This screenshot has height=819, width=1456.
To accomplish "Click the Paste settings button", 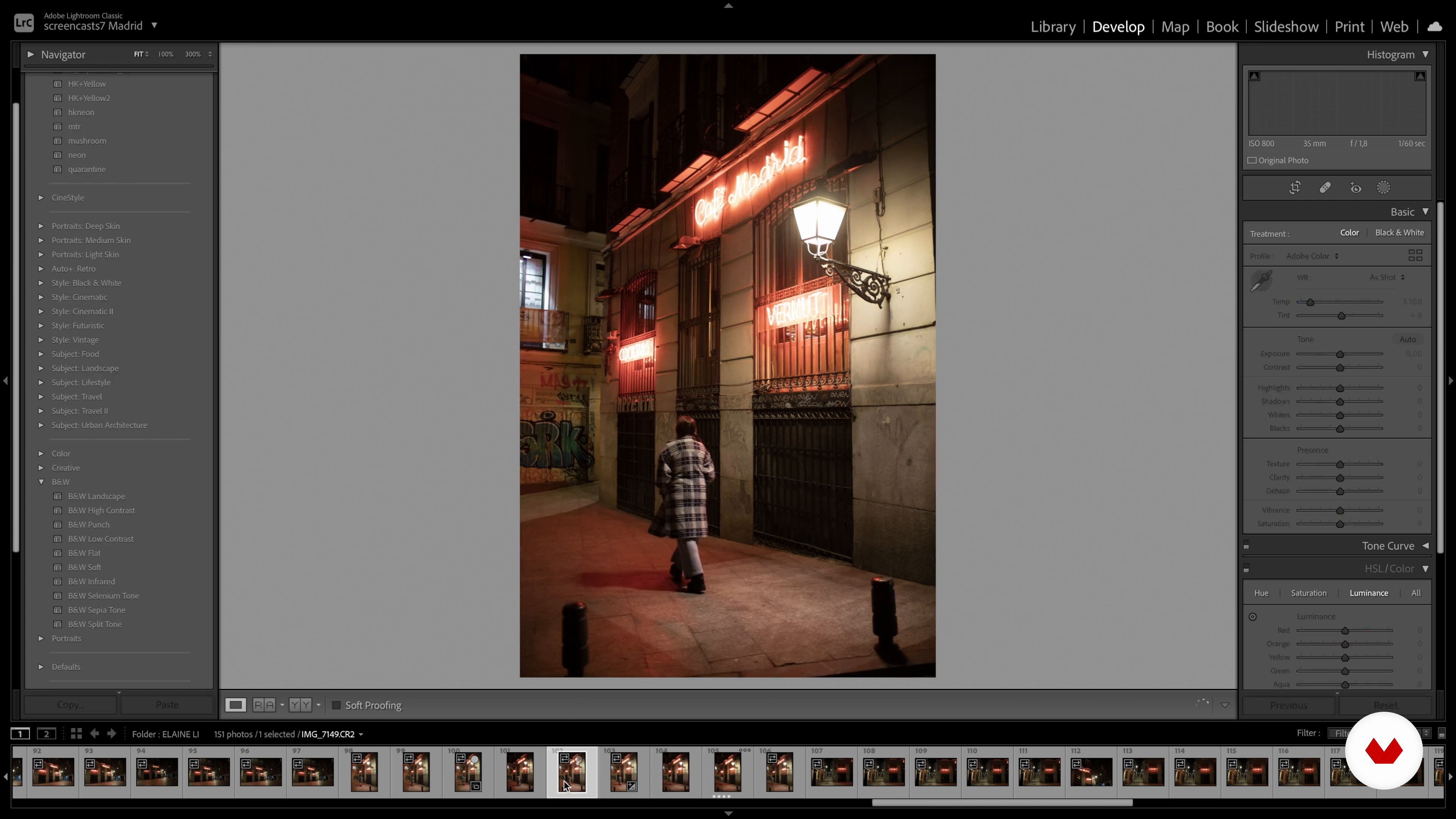I will [167, 705].
